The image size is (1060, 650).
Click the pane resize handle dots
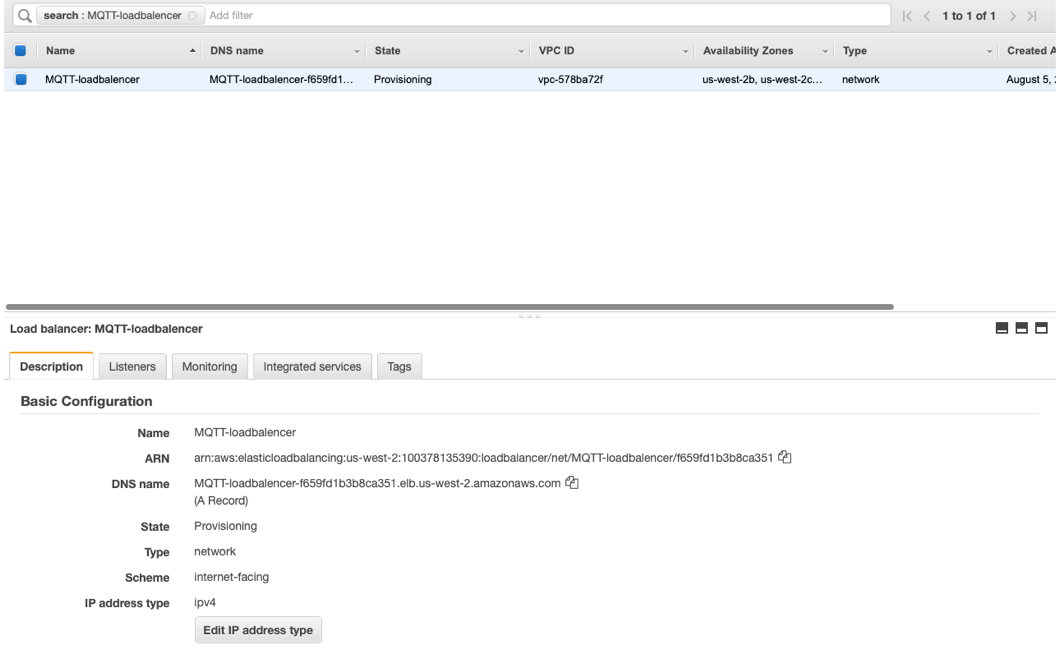[529, 316]
